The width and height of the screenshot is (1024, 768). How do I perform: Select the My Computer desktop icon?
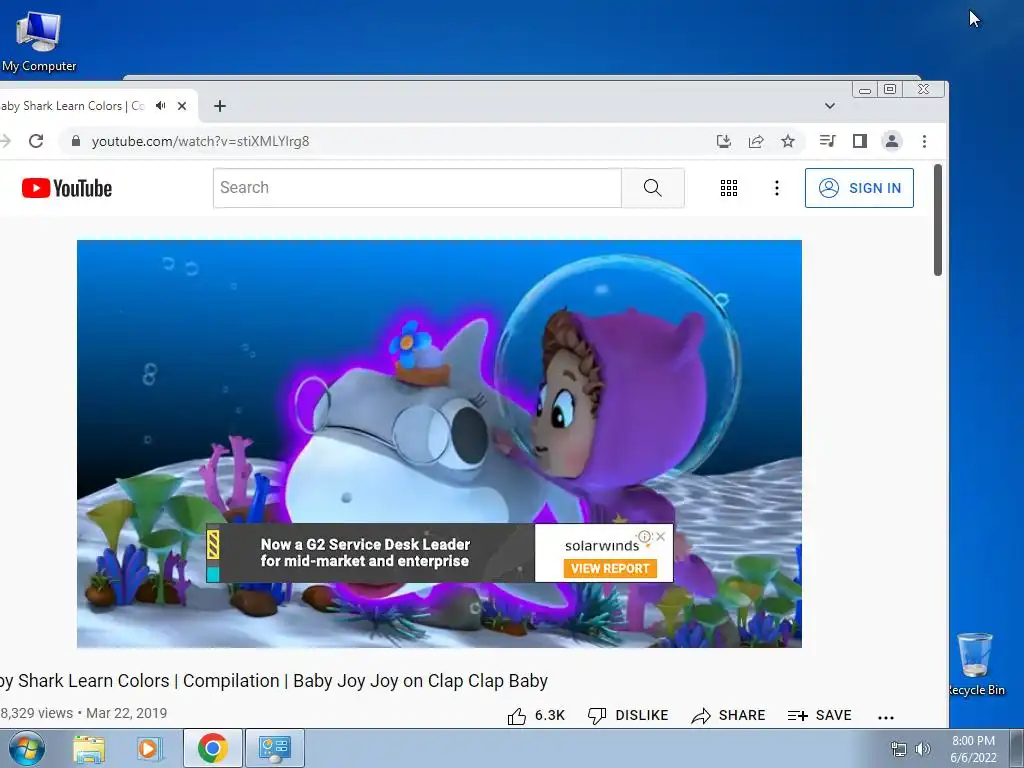[x=39, y=40]
